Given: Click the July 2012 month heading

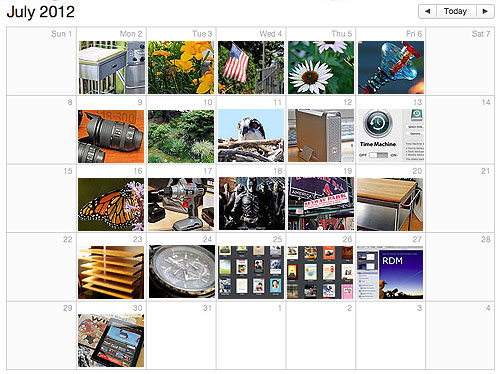Looking at the screenshot, I should click(x=41, y=12).
